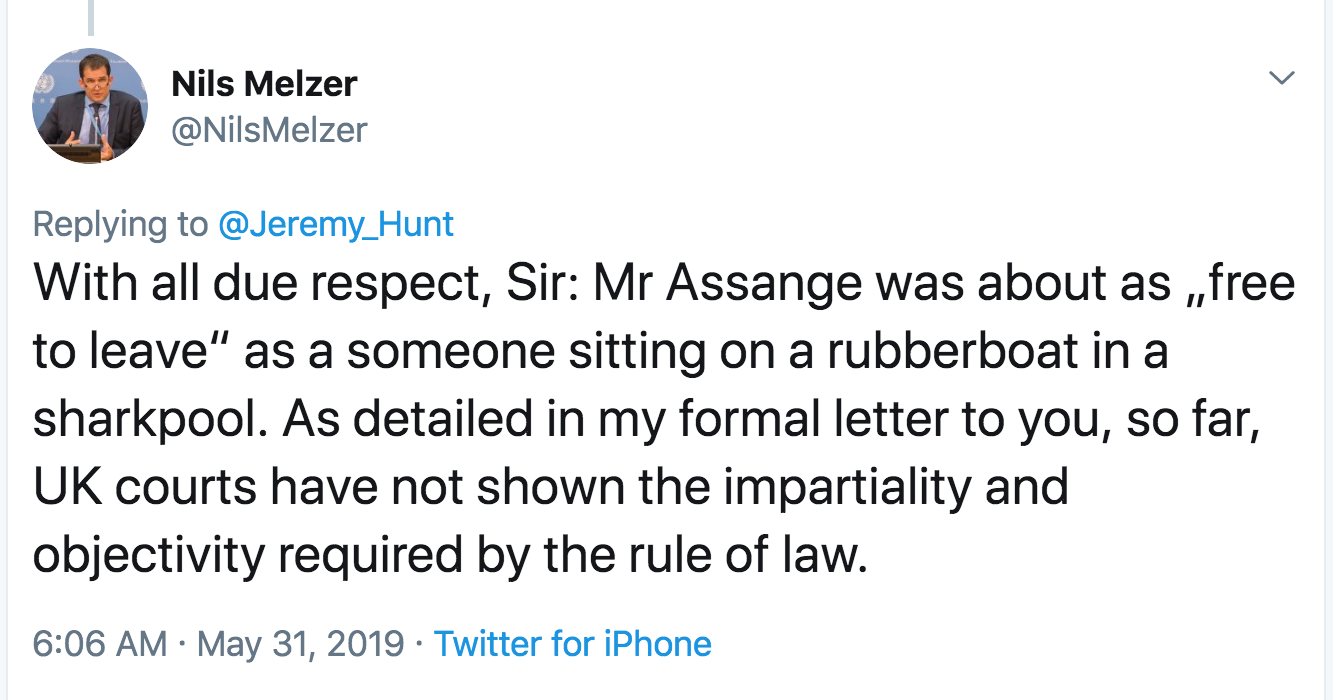Image resolution: width=1333 pixels, height=700 pixels.
Task: Click the May 31, 2019 date
Action: (301, 643)
